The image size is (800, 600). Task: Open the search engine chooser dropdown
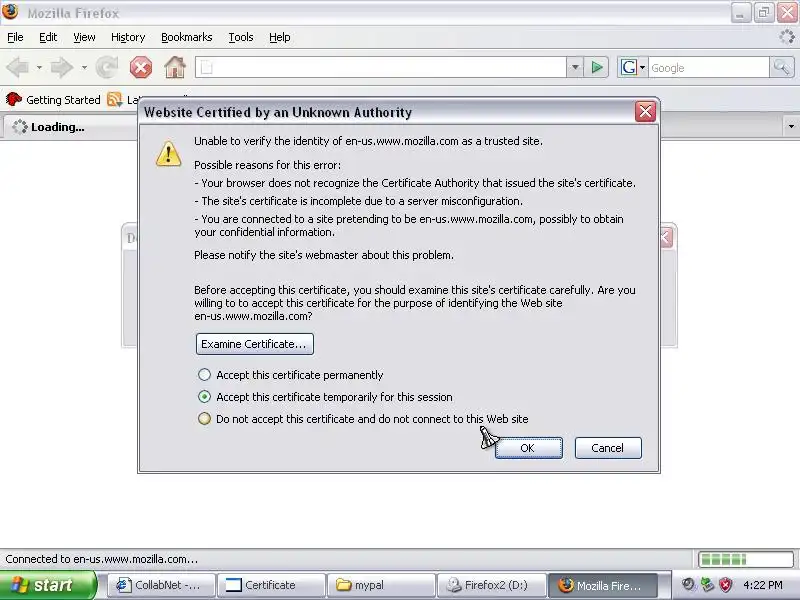[642, 67]
